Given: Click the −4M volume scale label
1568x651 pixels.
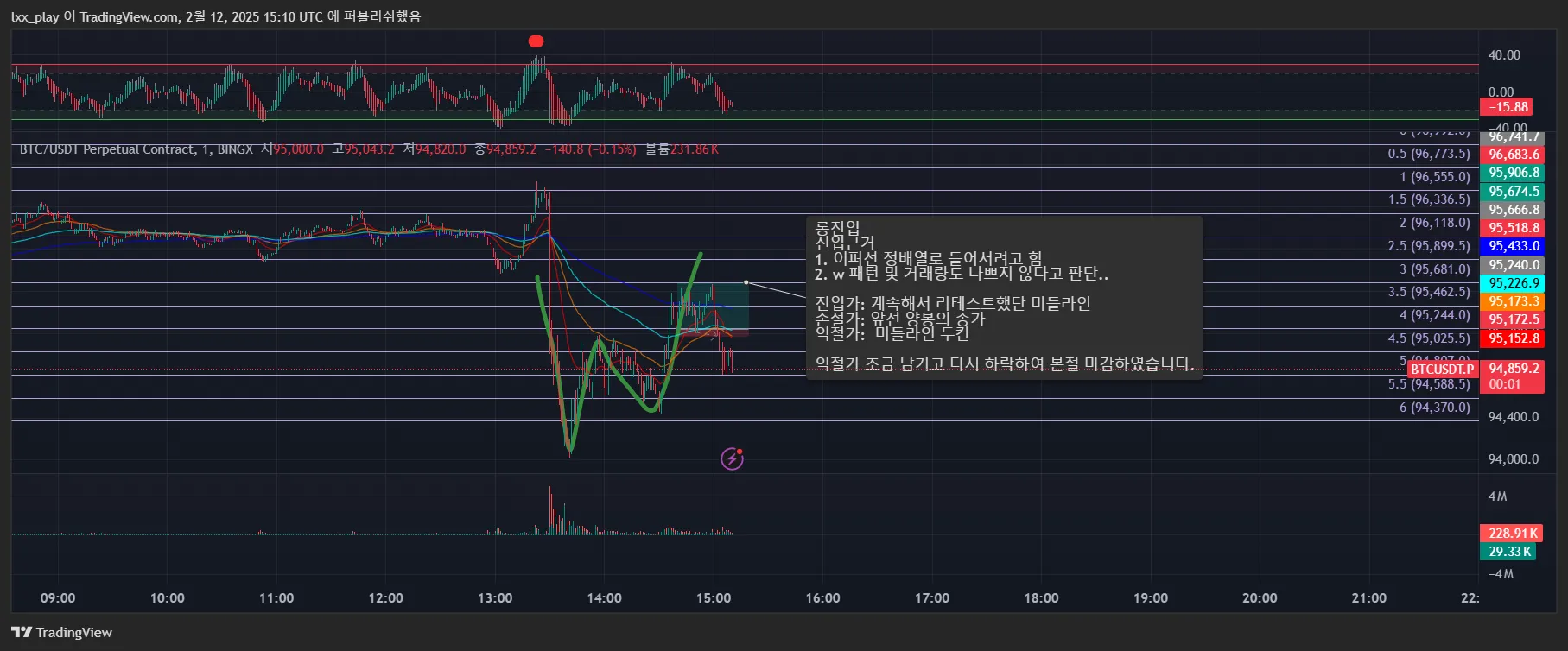Looking at the screenshot, I should tap(1500, 574).
